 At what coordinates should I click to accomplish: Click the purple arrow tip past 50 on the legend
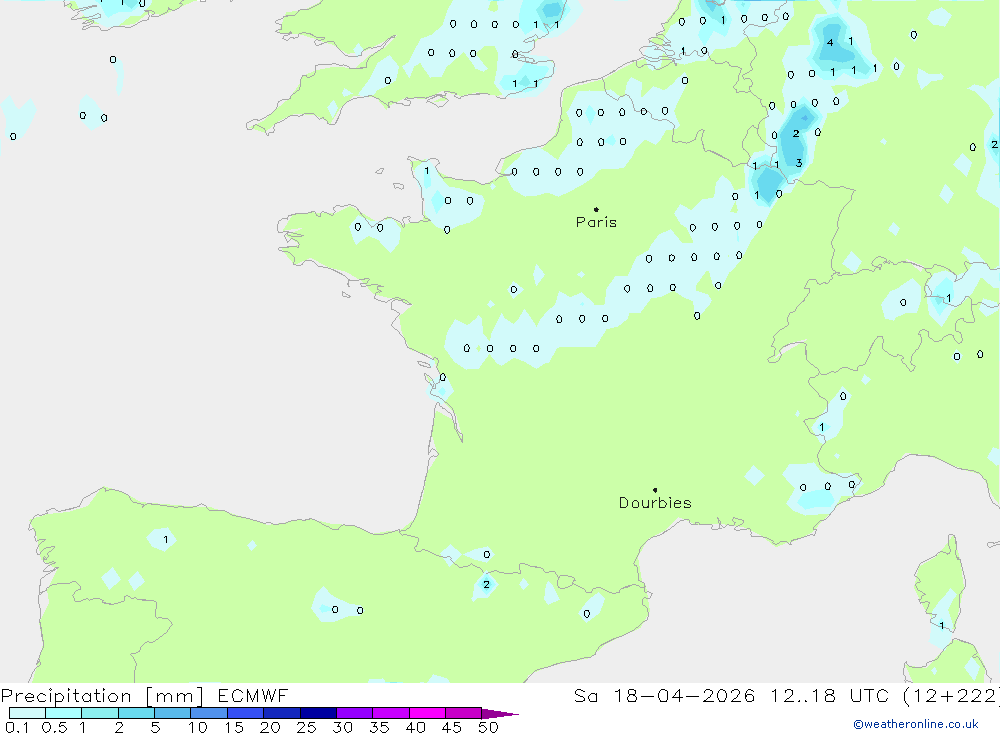tap(500, 714)
